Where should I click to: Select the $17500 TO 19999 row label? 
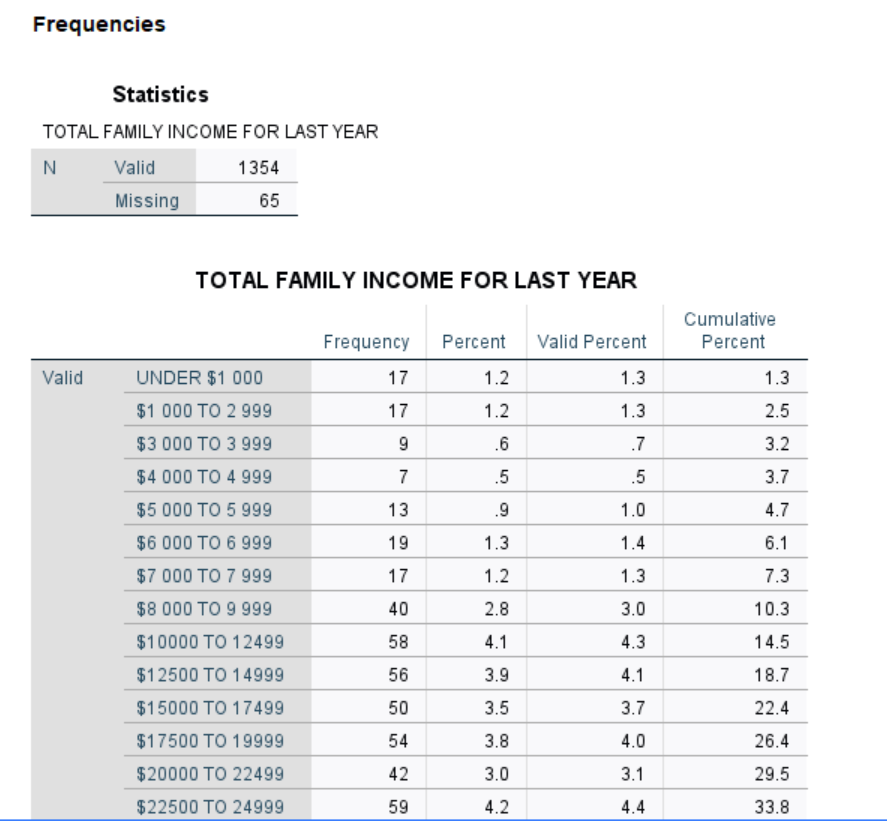click(x=210, y=741)
